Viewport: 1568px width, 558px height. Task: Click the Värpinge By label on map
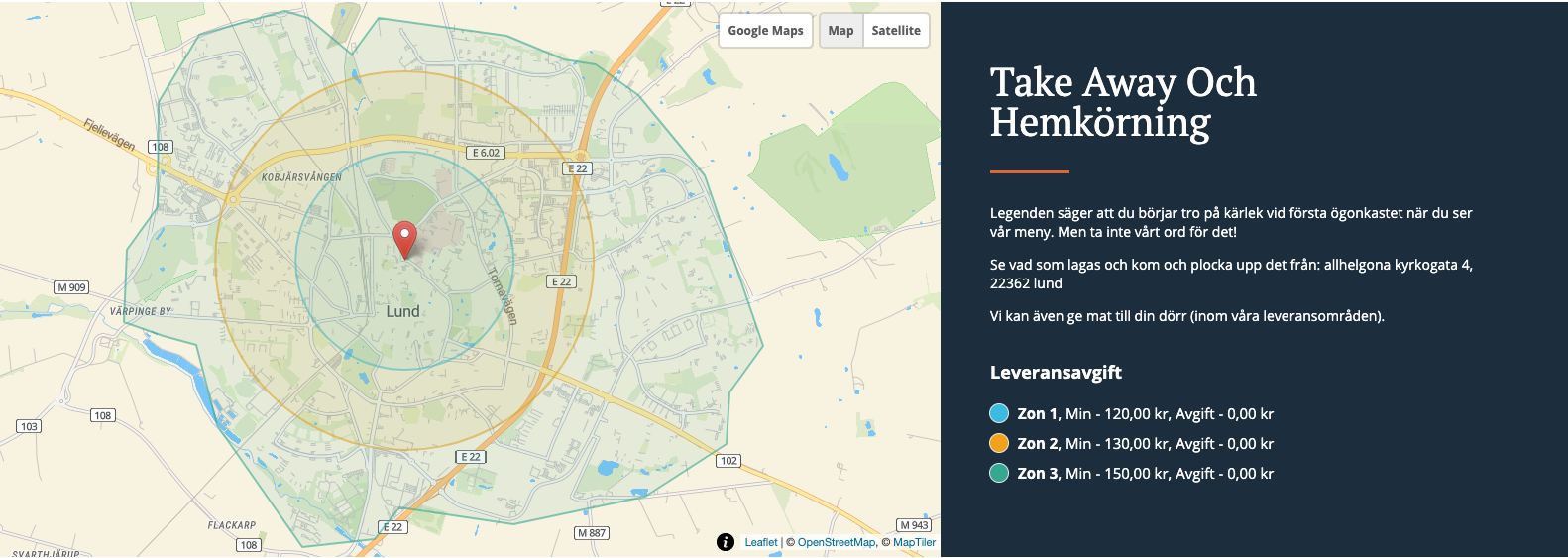click(x=141, y=311)
